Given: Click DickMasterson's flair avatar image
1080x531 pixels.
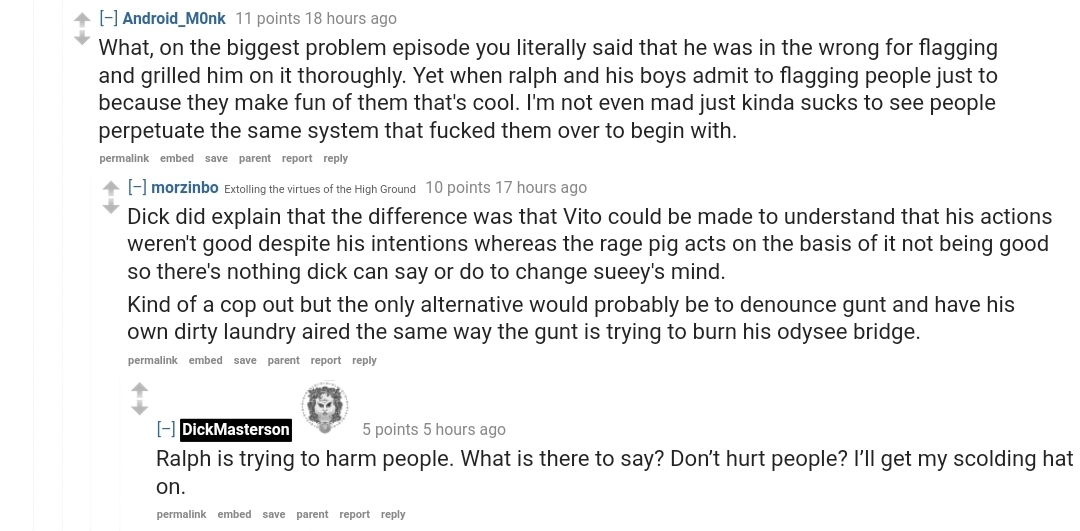Looking at the screenshot, I should [324, 406].
